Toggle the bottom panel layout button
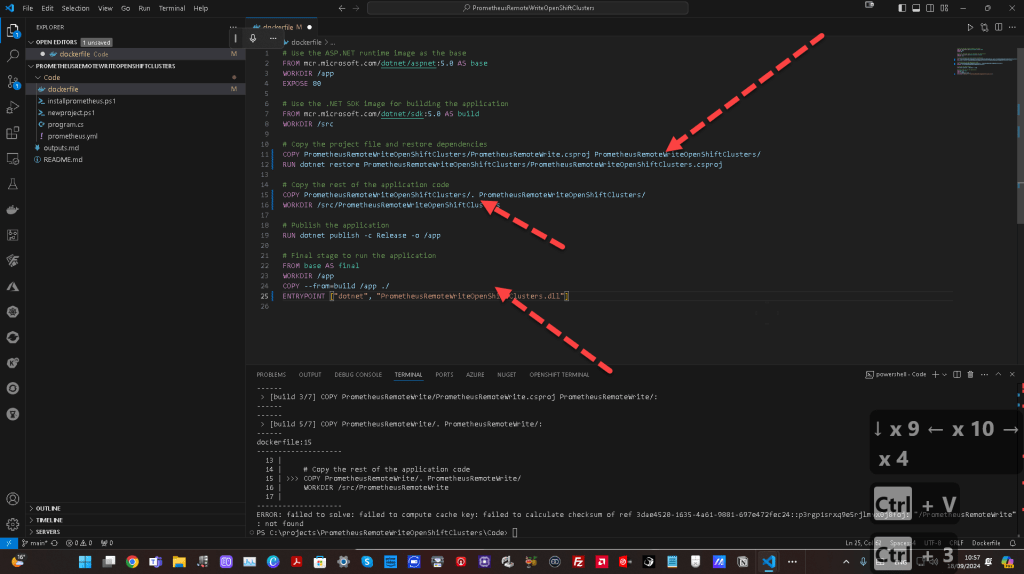 click(916, 8)
